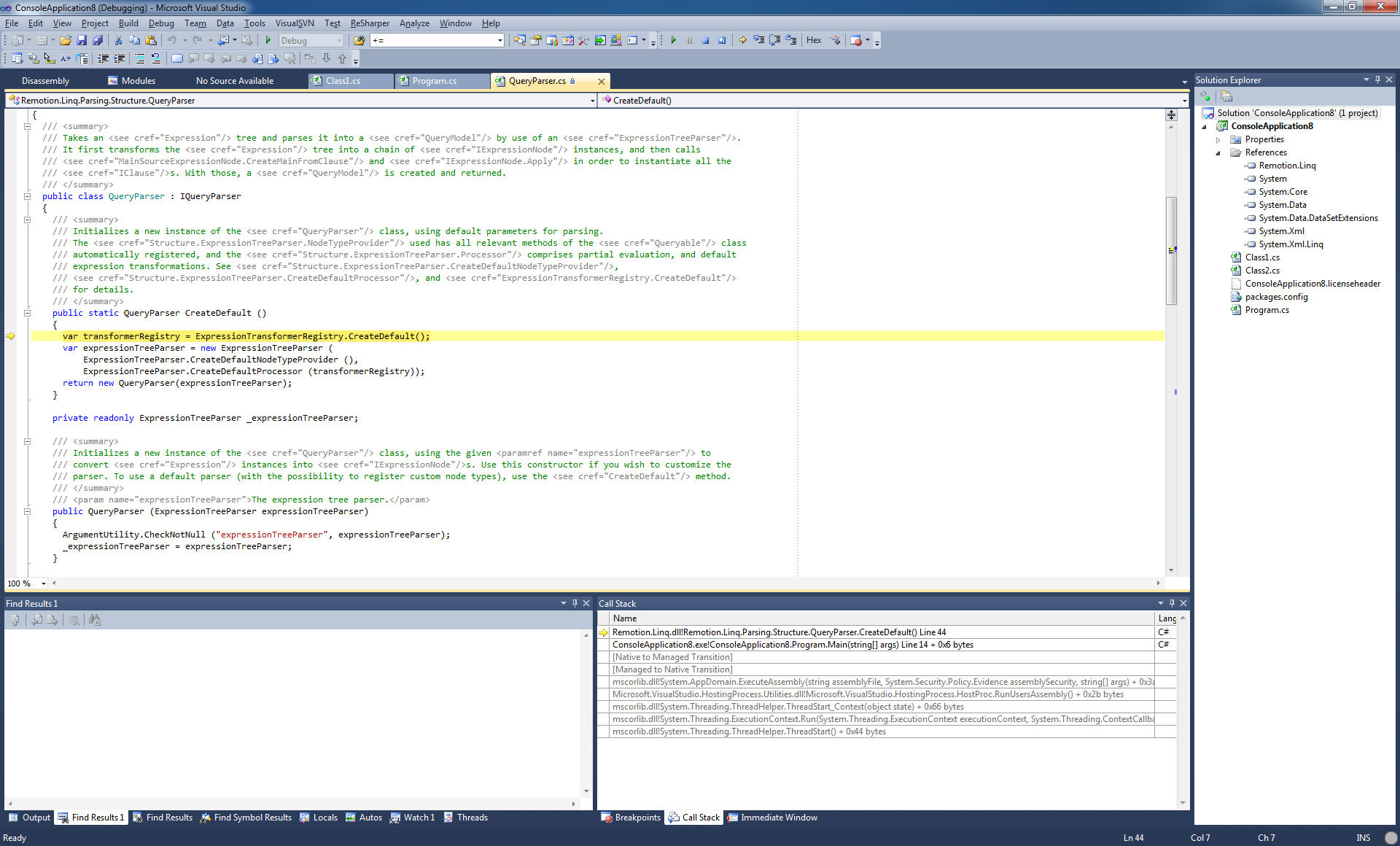Open the Remotion.Linq.Parsing.Structure.QueryParser type dropdown
Screen dimensions: 1400x846
coord(592,101)
